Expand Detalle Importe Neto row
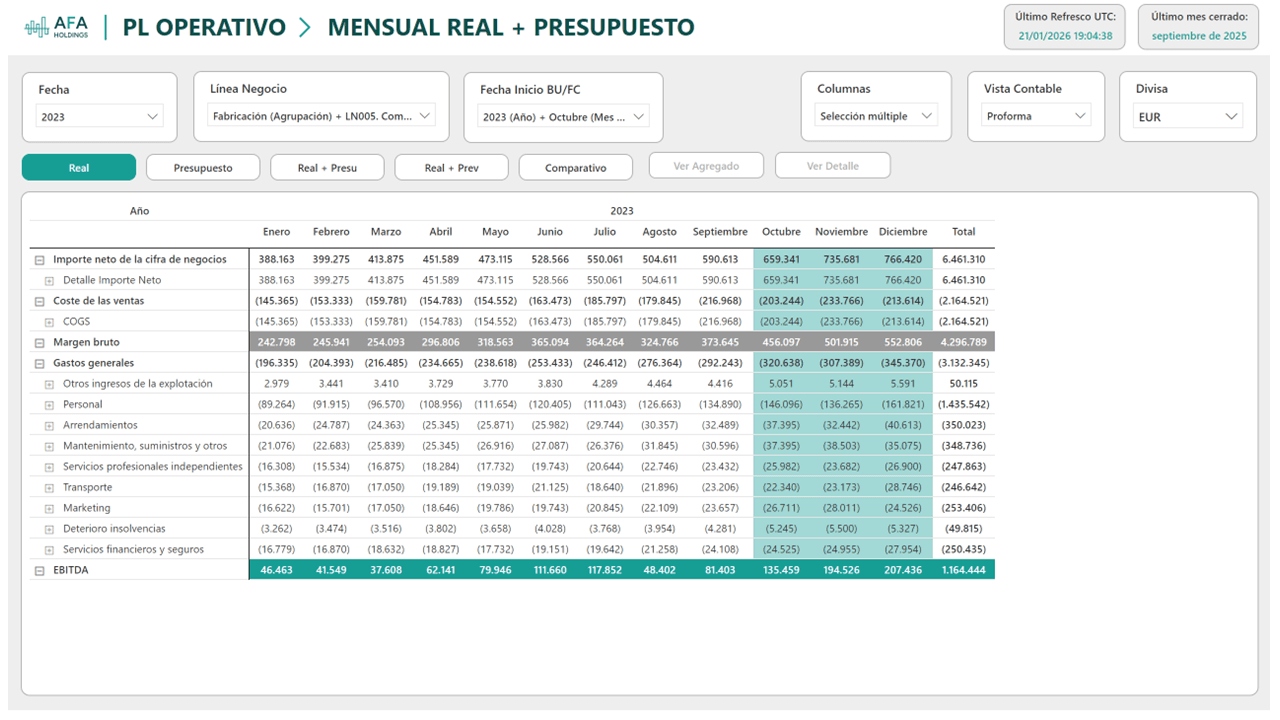Viewport: 1280px width, 720px height. click(x=49, y=281)
